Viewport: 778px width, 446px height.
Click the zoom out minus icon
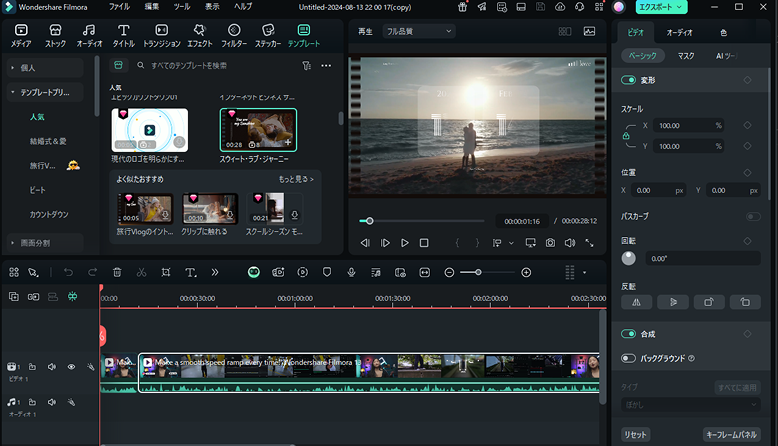click(x=449, y=272)
